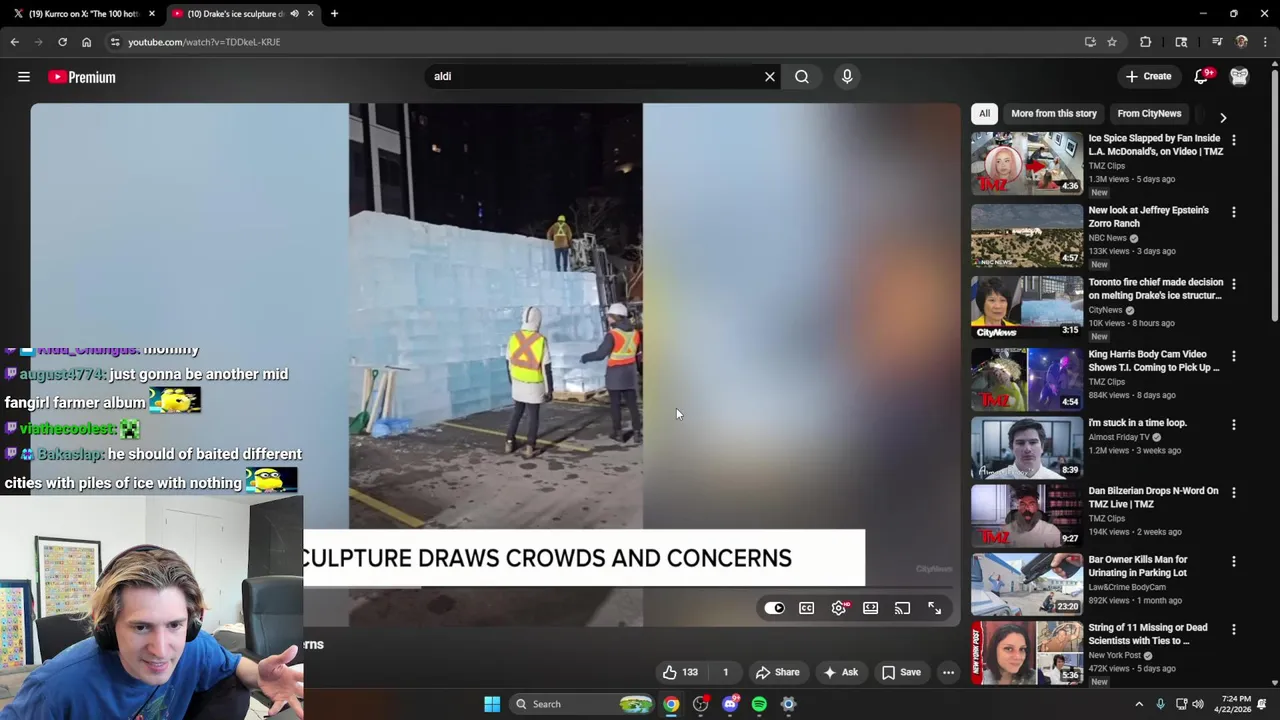
Task: Open more actions under the video
Action: (x=948, y=672)
